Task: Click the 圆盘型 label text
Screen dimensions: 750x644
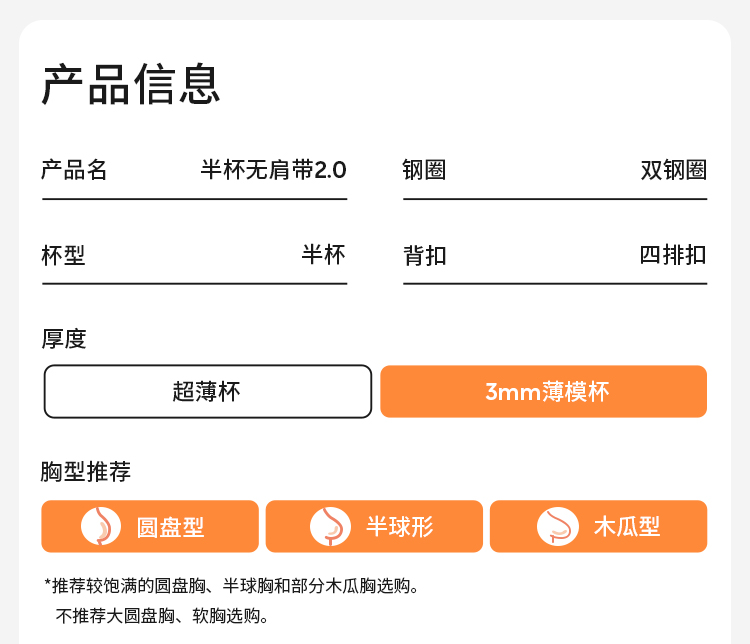Action: [x=170, y=527]
